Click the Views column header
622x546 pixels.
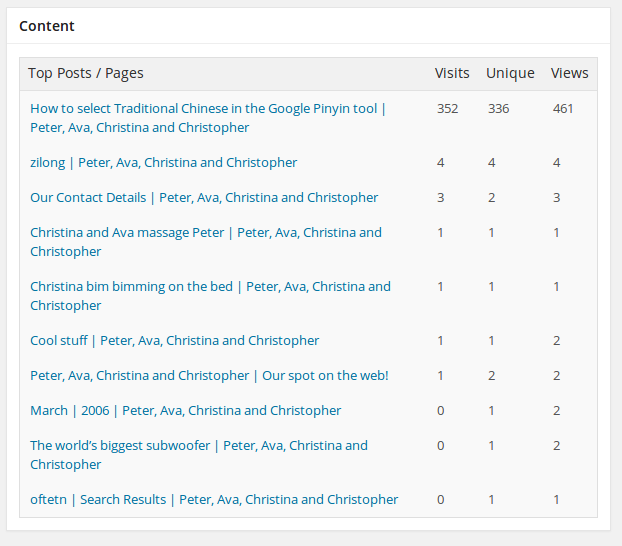[x=569, y=73]
